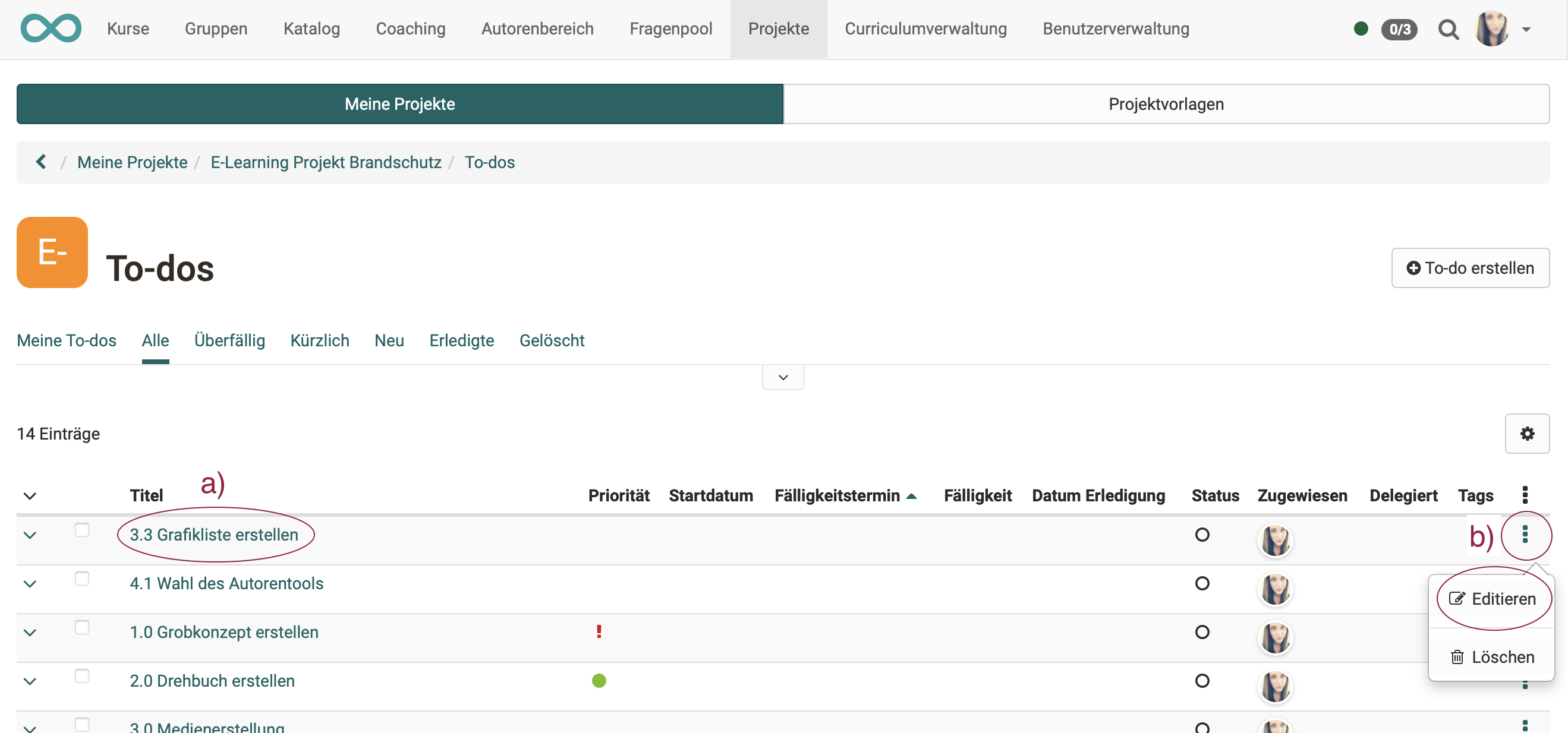Switch to the Überfällig tab
The height and width of the screenshot is (733, 1568).
point(229,340)
